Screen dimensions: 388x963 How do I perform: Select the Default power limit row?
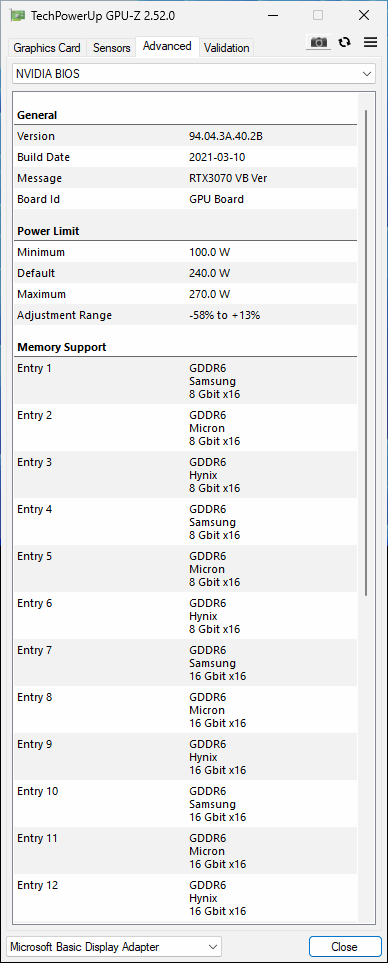[185, 273]
